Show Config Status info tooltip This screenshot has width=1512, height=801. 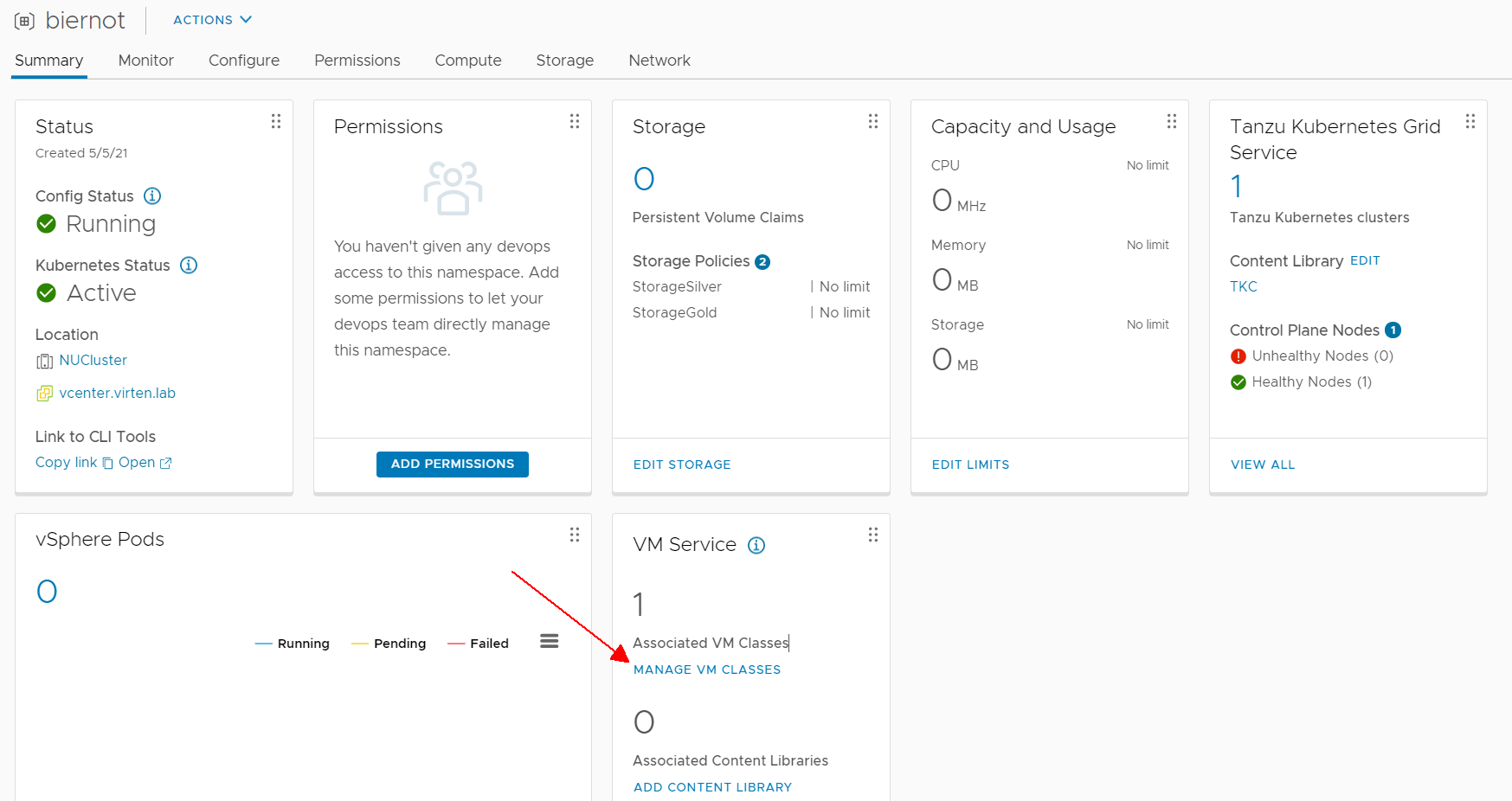152,195
